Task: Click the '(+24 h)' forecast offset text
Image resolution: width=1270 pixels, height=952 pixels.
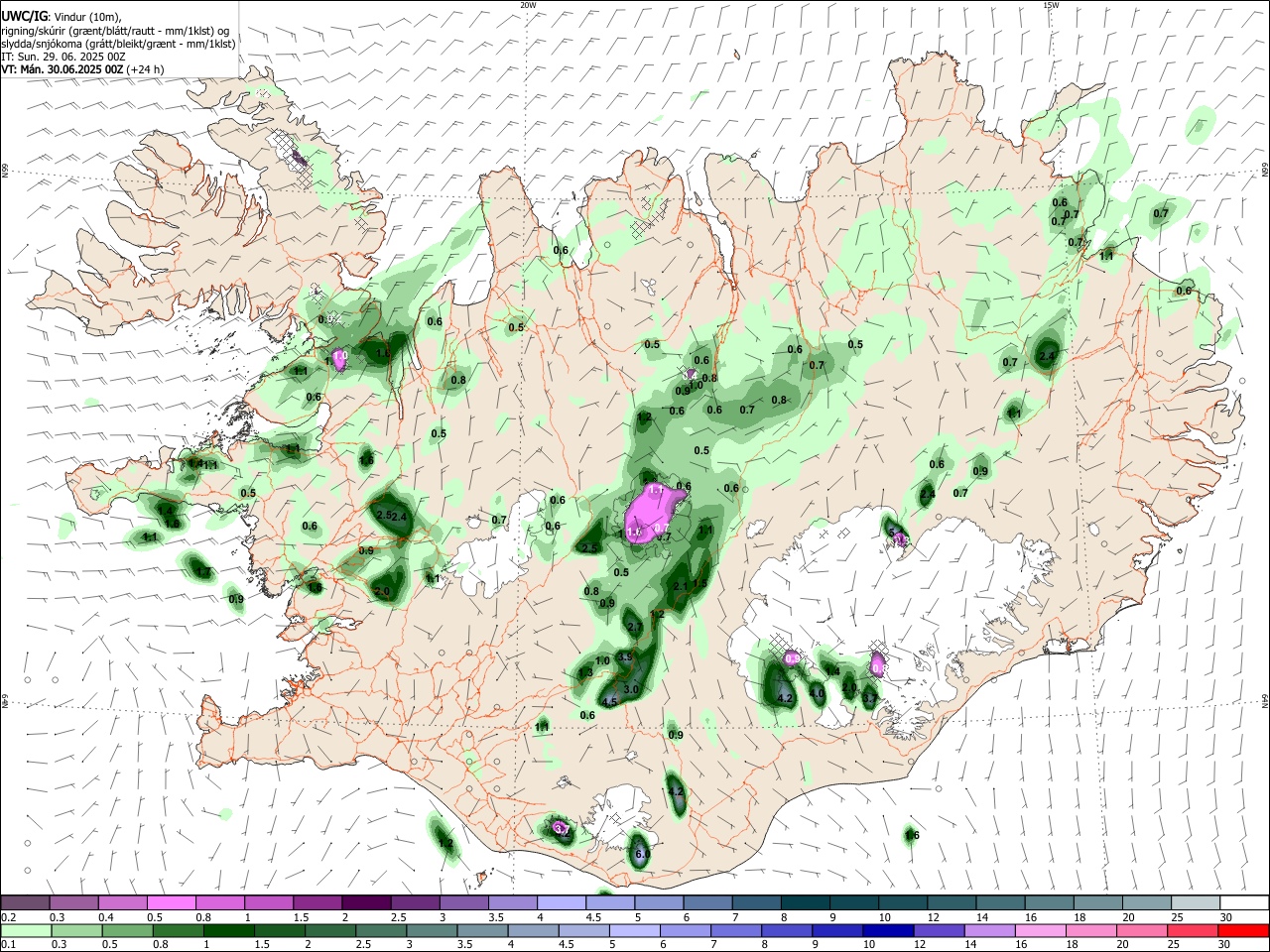Action: point(146,69)
